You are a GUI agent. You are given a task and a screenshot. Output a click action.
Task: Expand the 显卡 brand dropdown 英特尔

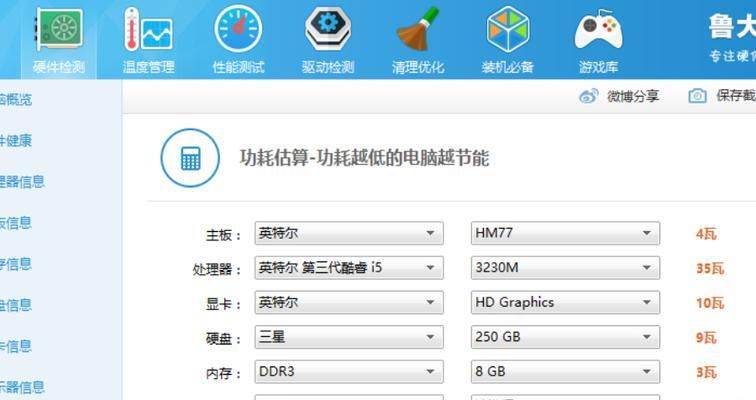pyautogui.click(x=349, y=303)
